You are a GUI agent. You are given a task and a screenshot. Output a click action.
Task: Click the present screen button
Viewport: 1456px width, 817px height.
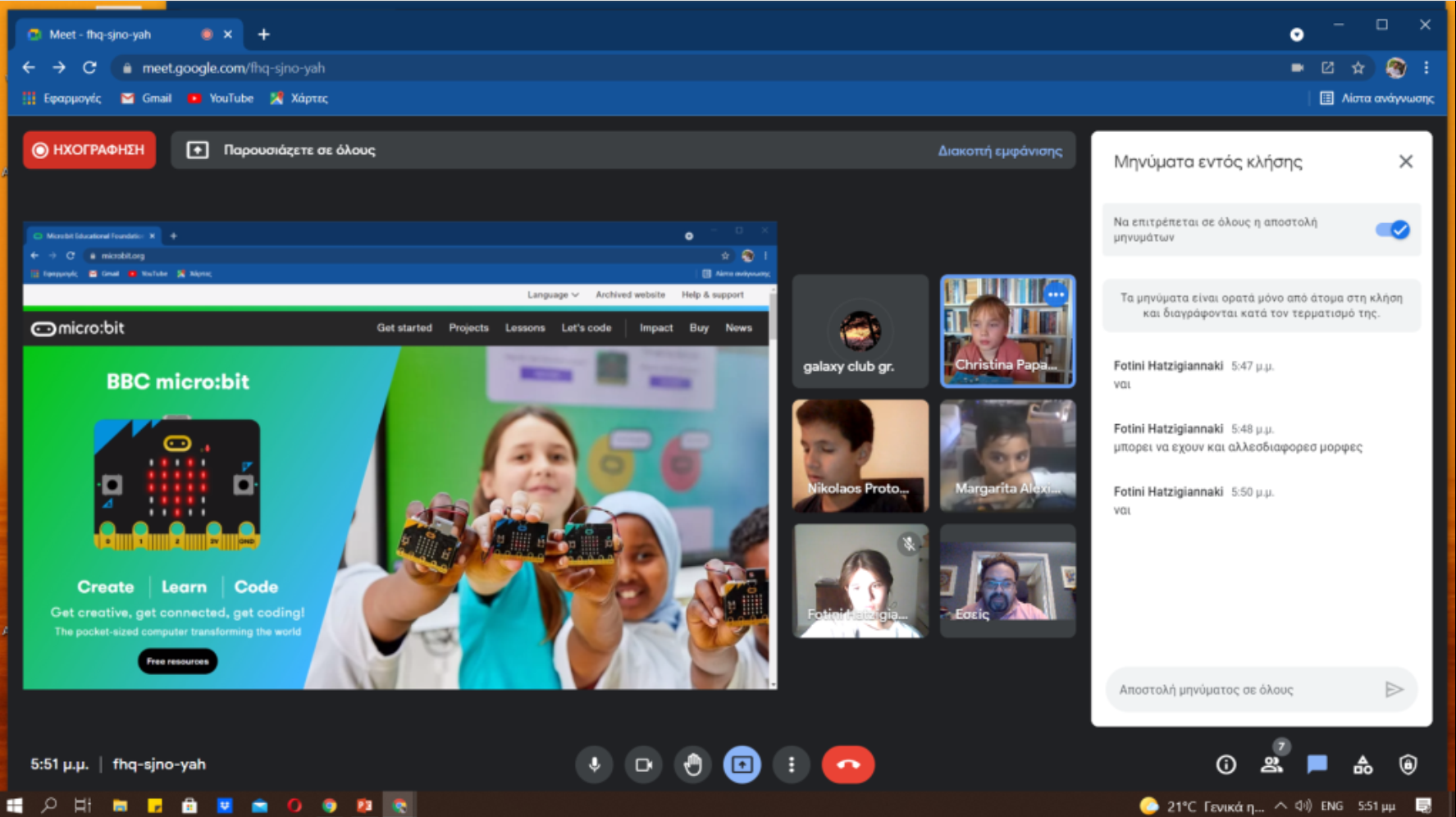742,765
